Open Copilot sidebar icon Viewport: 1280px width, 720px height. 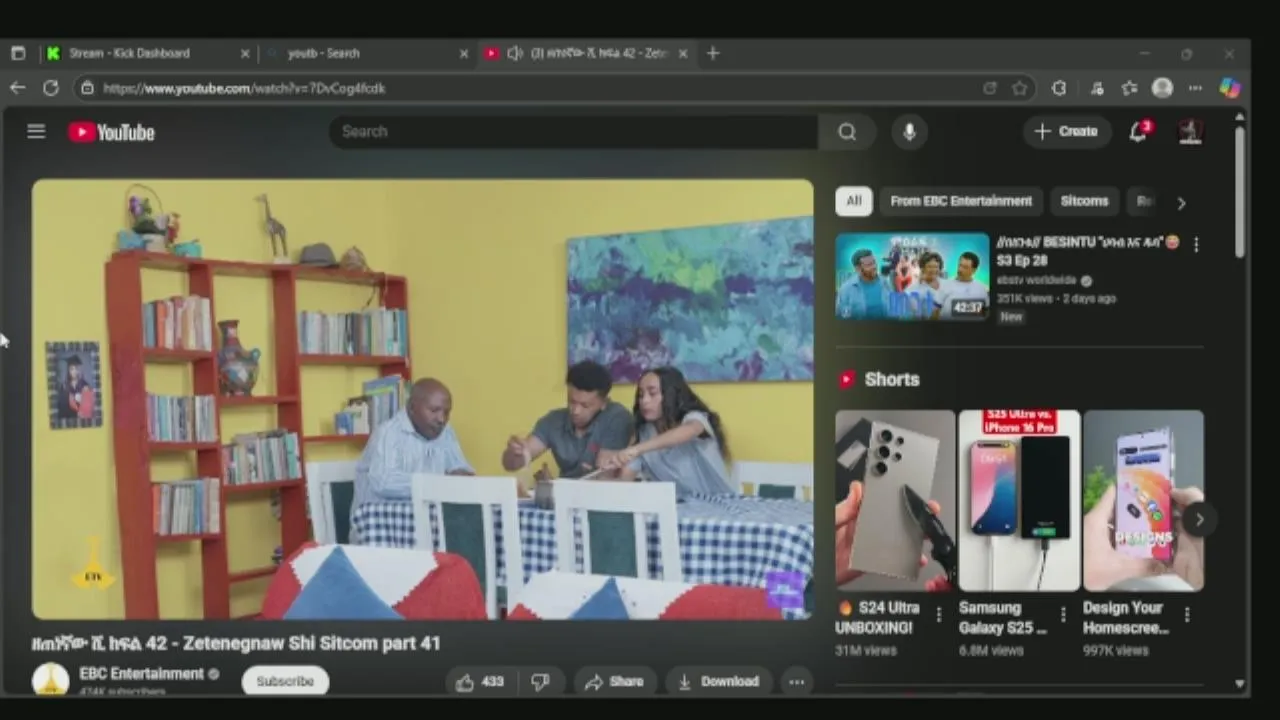tap(1230, 88)
